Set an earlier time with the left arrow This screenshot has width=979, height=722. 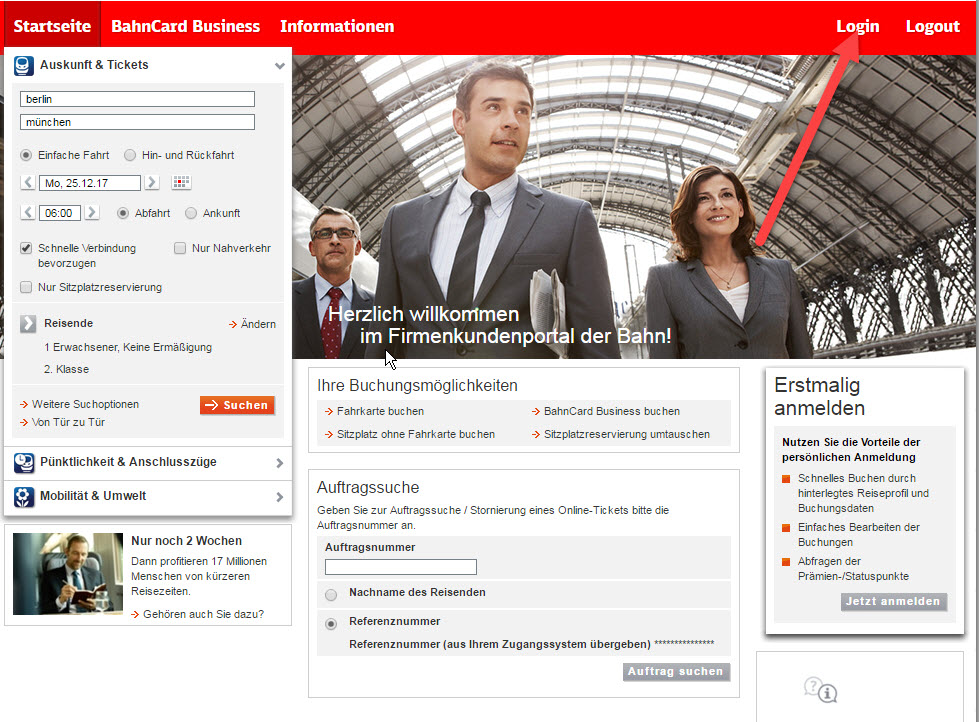click(x=27, y=212)
